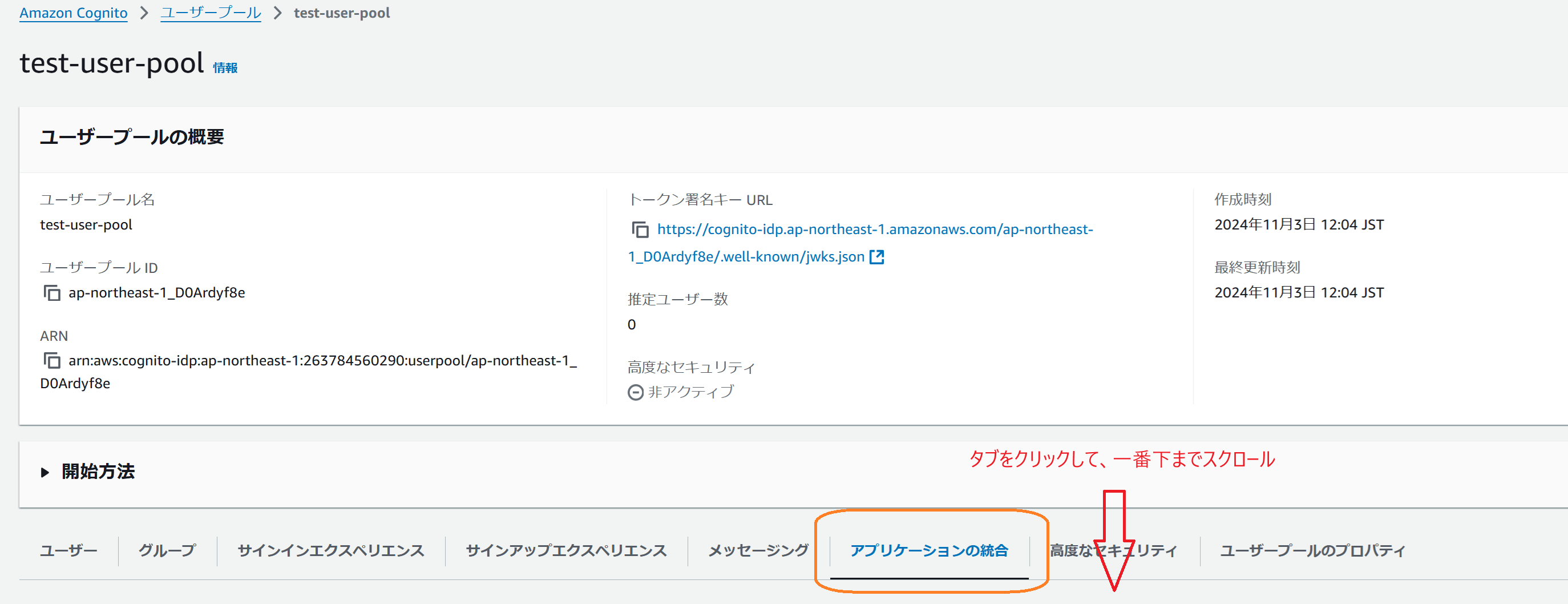Viewport: 1568px width, 604px height.
Task: Switch to the ユーザー tab
Action: [x=68, y=550]
